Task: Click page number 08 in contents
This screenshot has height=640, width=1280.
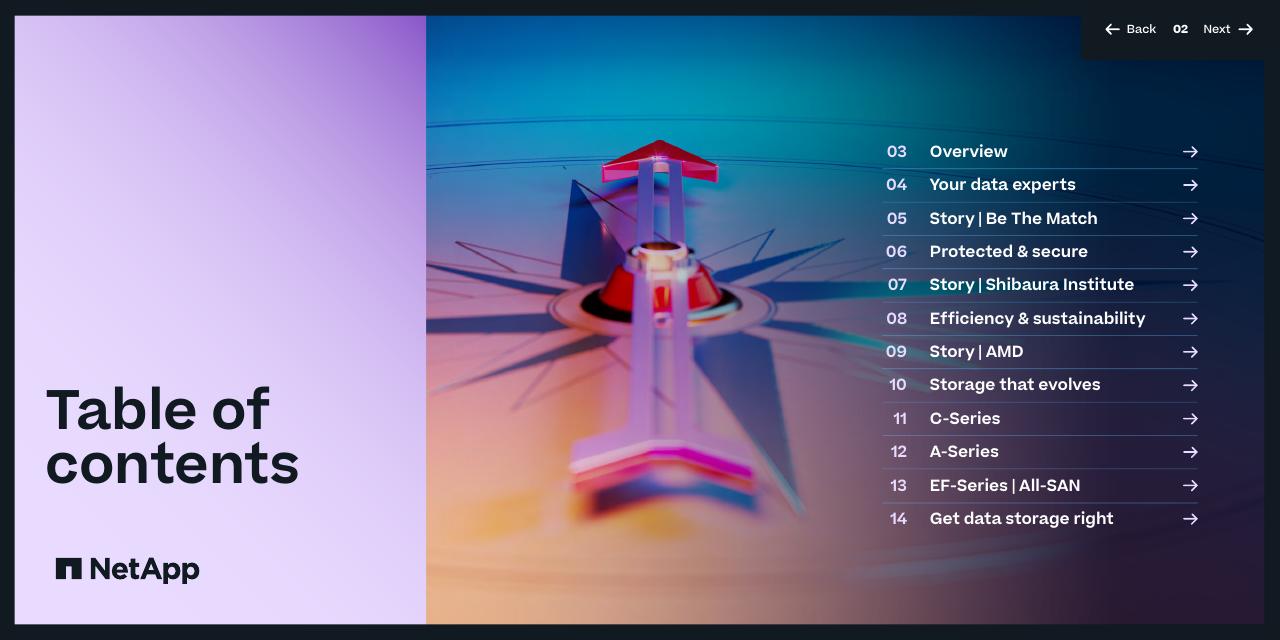Action: 896,318
